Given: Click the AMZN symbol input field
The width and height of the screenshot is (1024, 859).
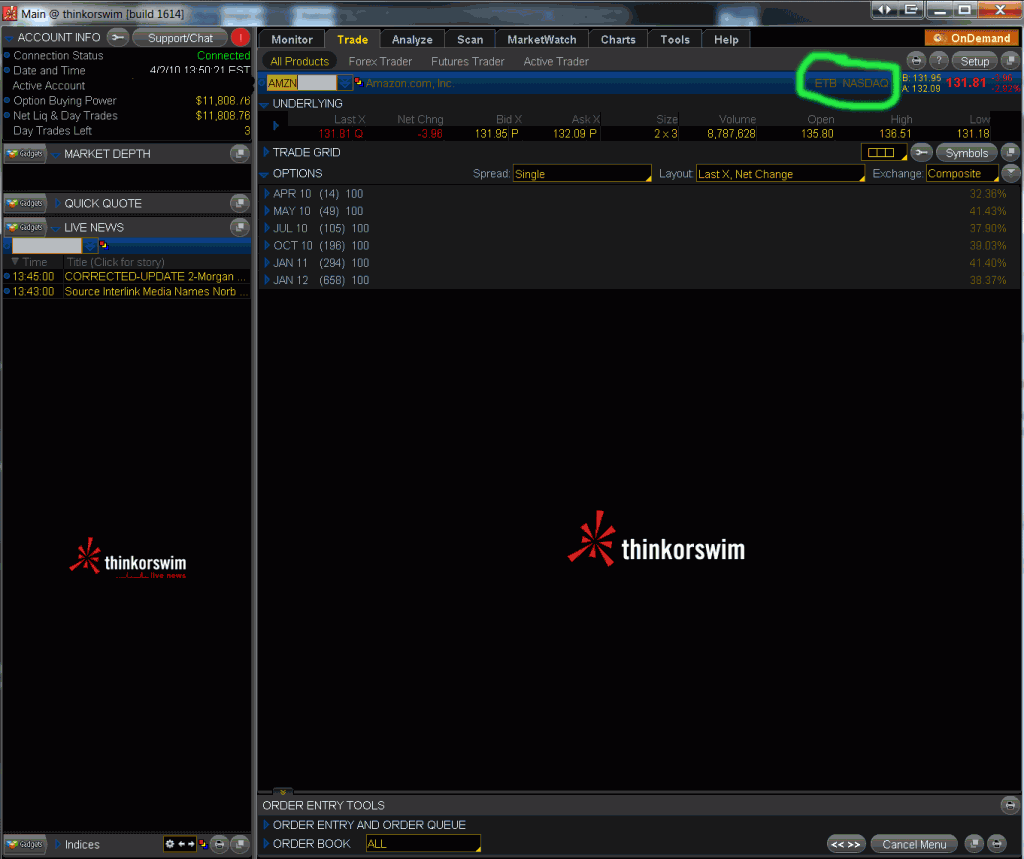Looking at the screenshot, I should click(x=301, y=83).
